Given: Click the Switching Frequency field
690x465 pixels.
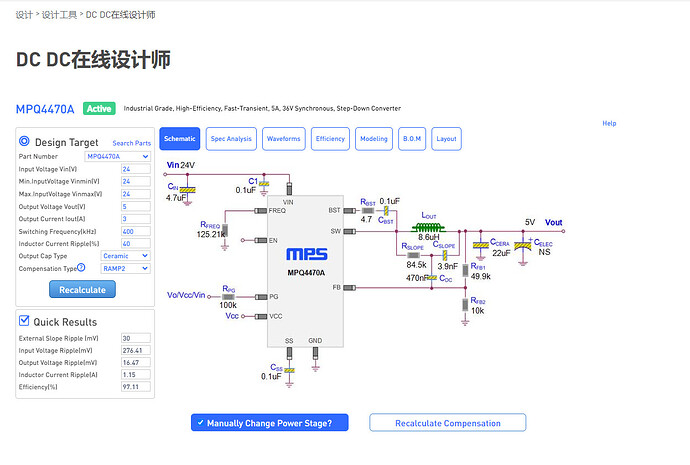Looking at the screenshot, I should (x=136, y=231).
